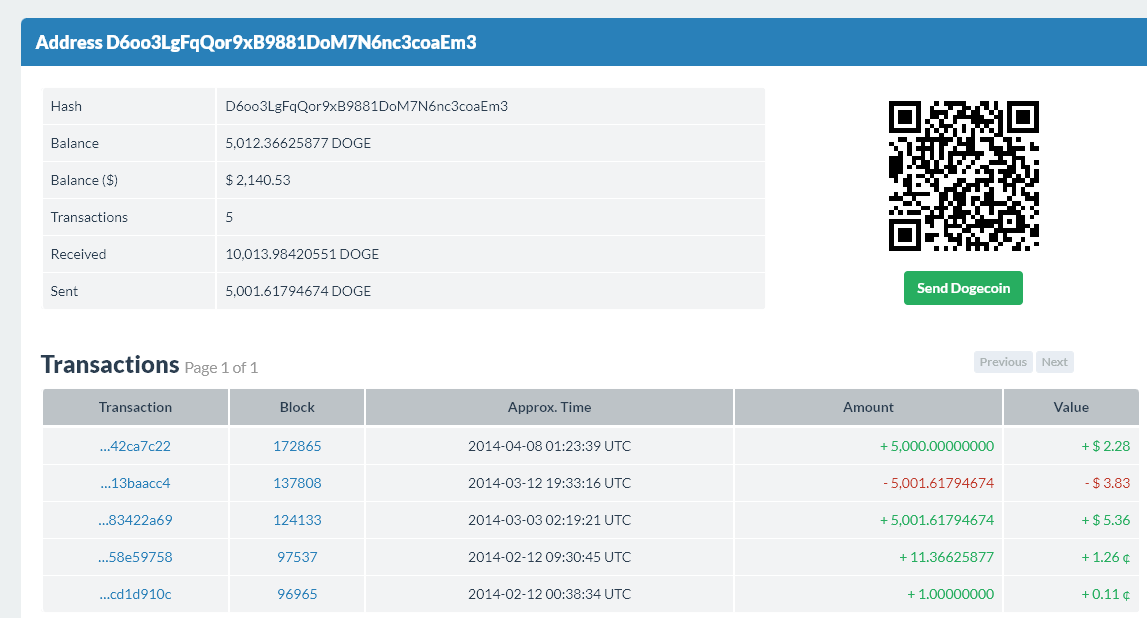
Task: Click time 2014-02-12 09:30:45 UTC
Action: coord(549,557)
